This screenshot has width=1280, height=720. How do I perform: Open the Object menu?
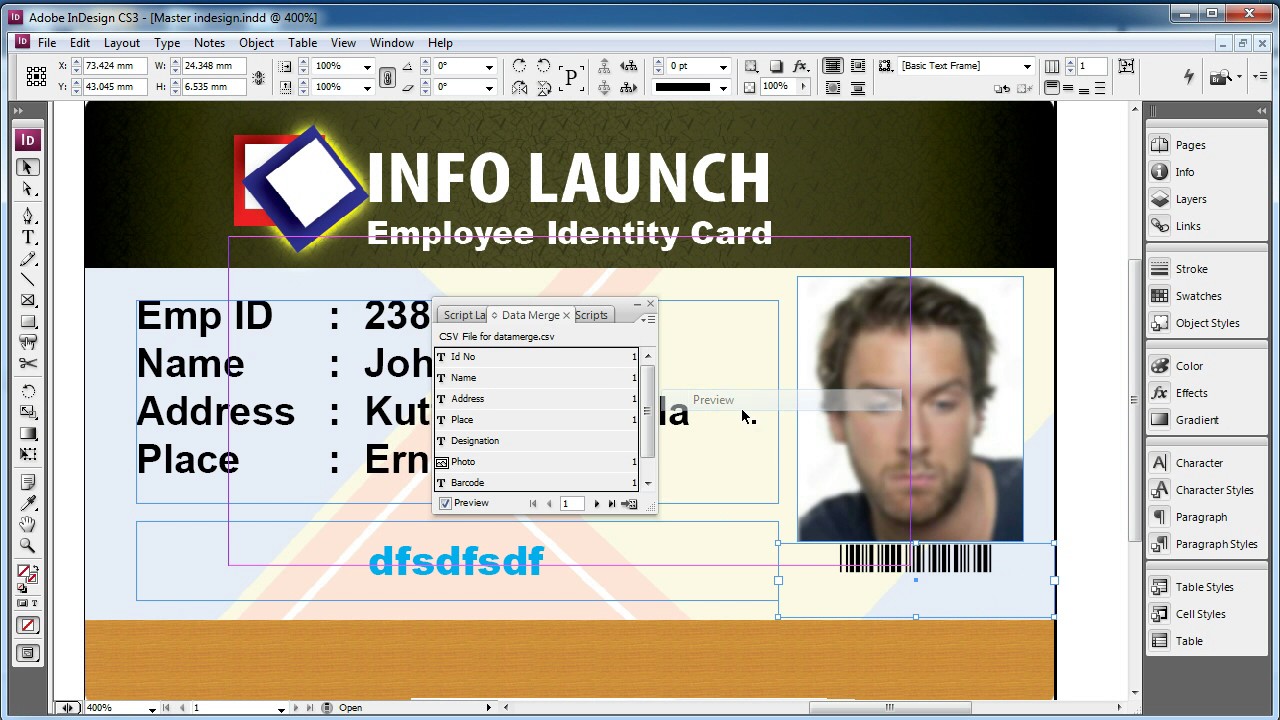coord(256,43)
